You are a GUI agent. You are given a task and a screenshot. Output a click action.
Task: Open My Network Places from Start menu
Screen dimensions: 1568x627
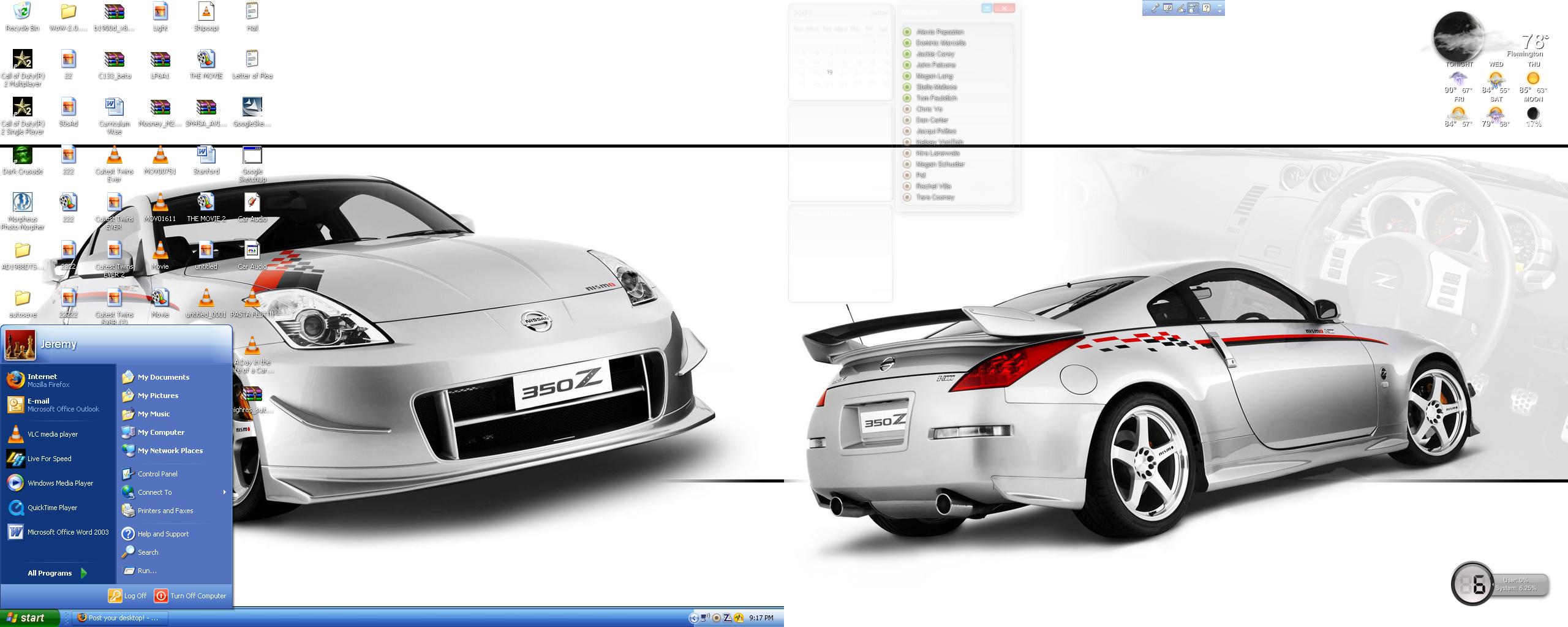click(x=175, y=451)
